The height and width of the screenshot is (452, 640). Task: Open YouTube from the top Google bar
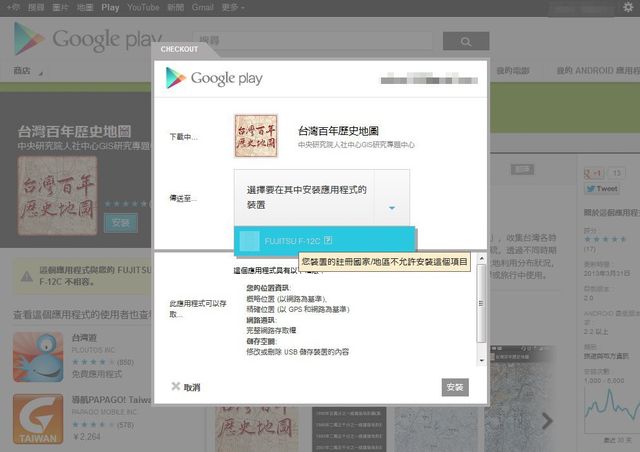tap(143, 7)
